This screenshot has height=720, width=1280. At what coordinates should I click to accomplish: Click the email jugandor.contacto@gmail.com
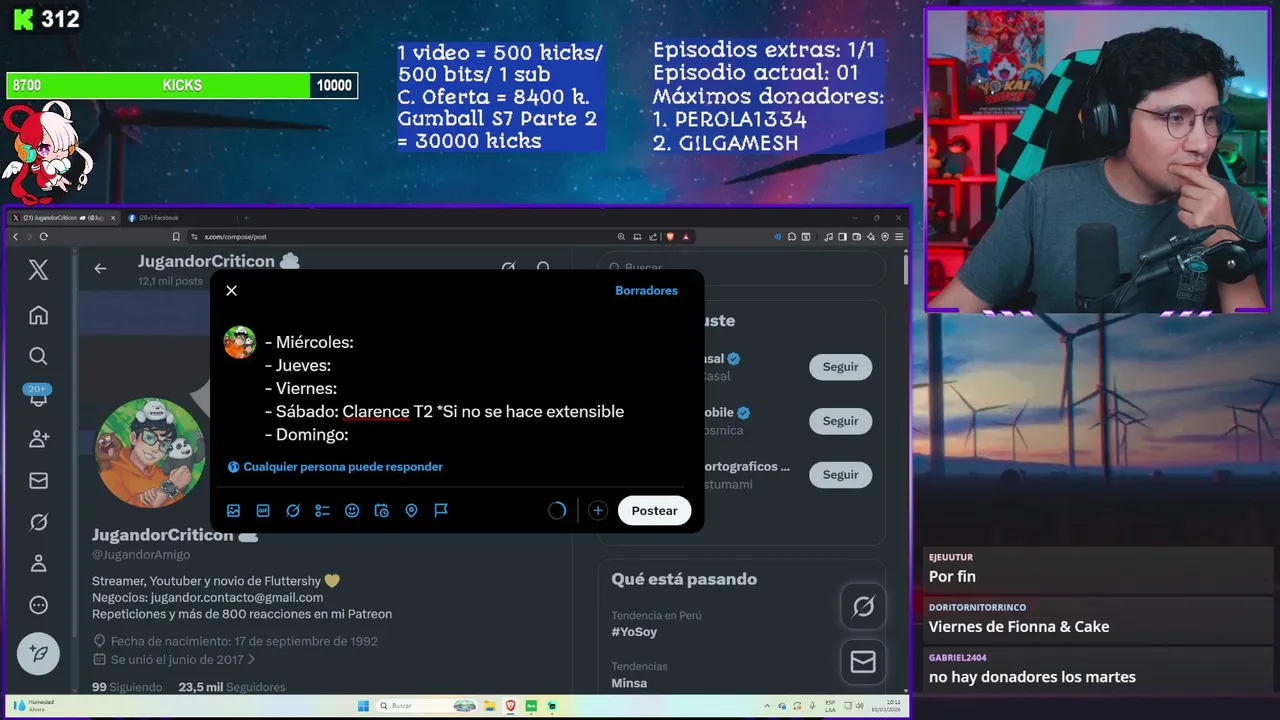pyautogui.click(x=237, y=597)
